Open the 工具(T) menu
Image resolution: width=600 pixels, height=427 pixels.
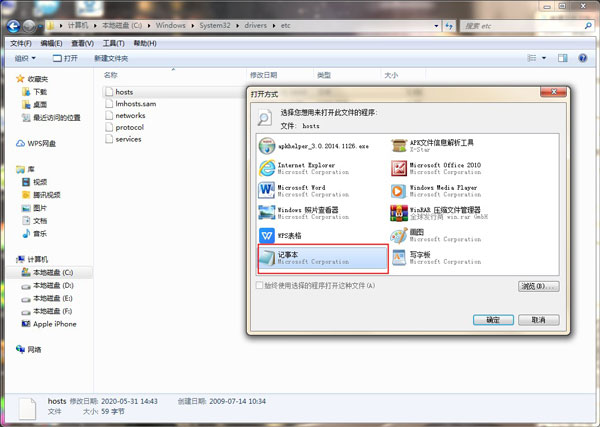point(114,44)
